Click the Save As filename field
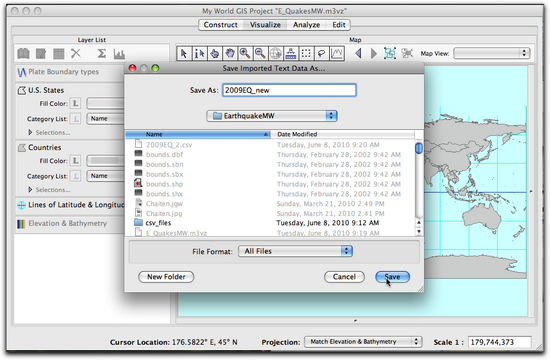 pos(289,90)
